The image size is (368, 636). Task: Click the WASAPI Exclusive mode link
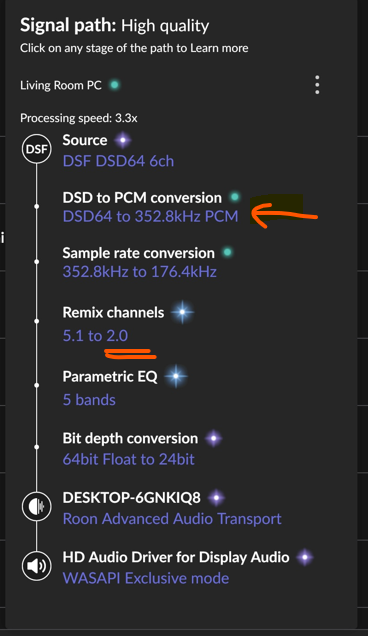pyautogui.click(x=146, y=578)
